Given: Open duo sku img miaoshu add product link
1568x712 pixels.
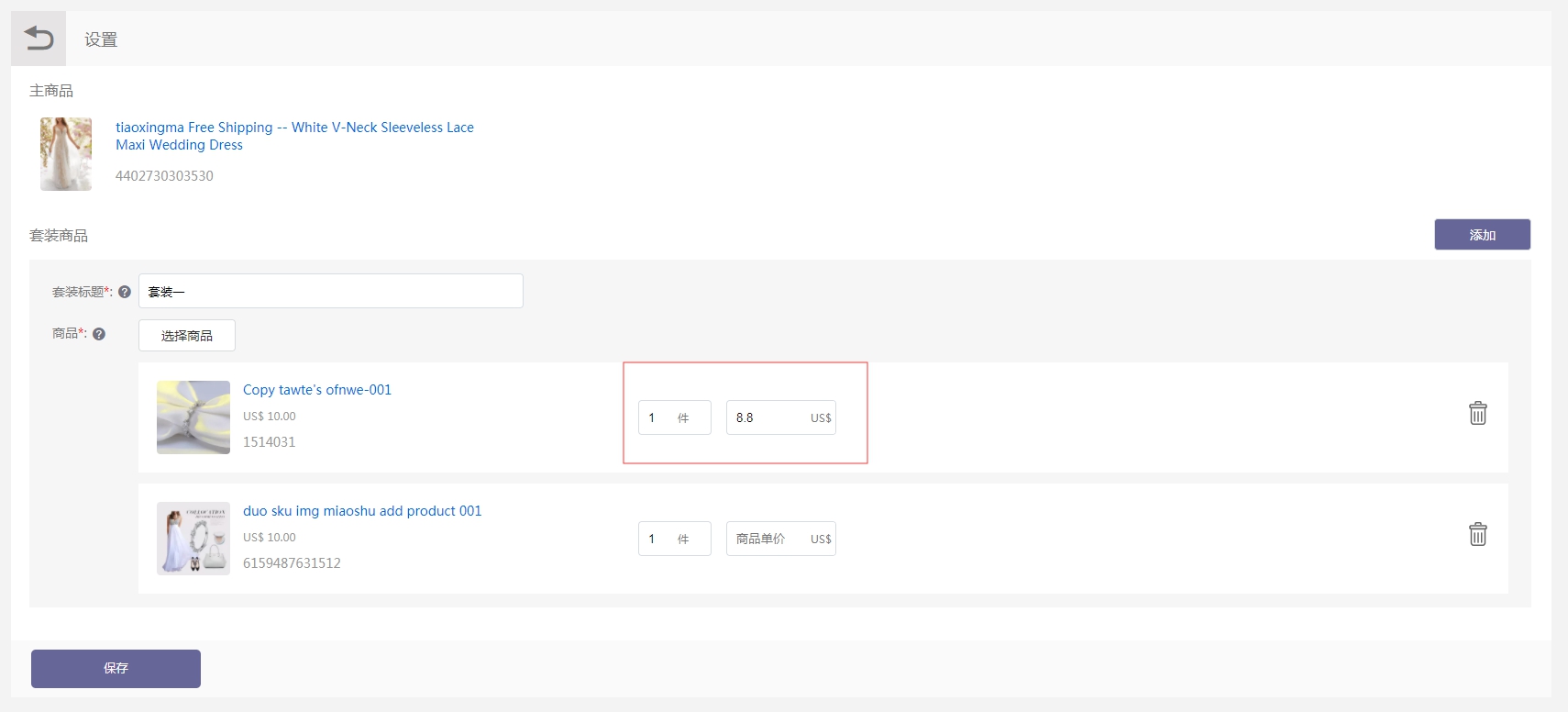Looking at the screenshot, I should 361,511.
